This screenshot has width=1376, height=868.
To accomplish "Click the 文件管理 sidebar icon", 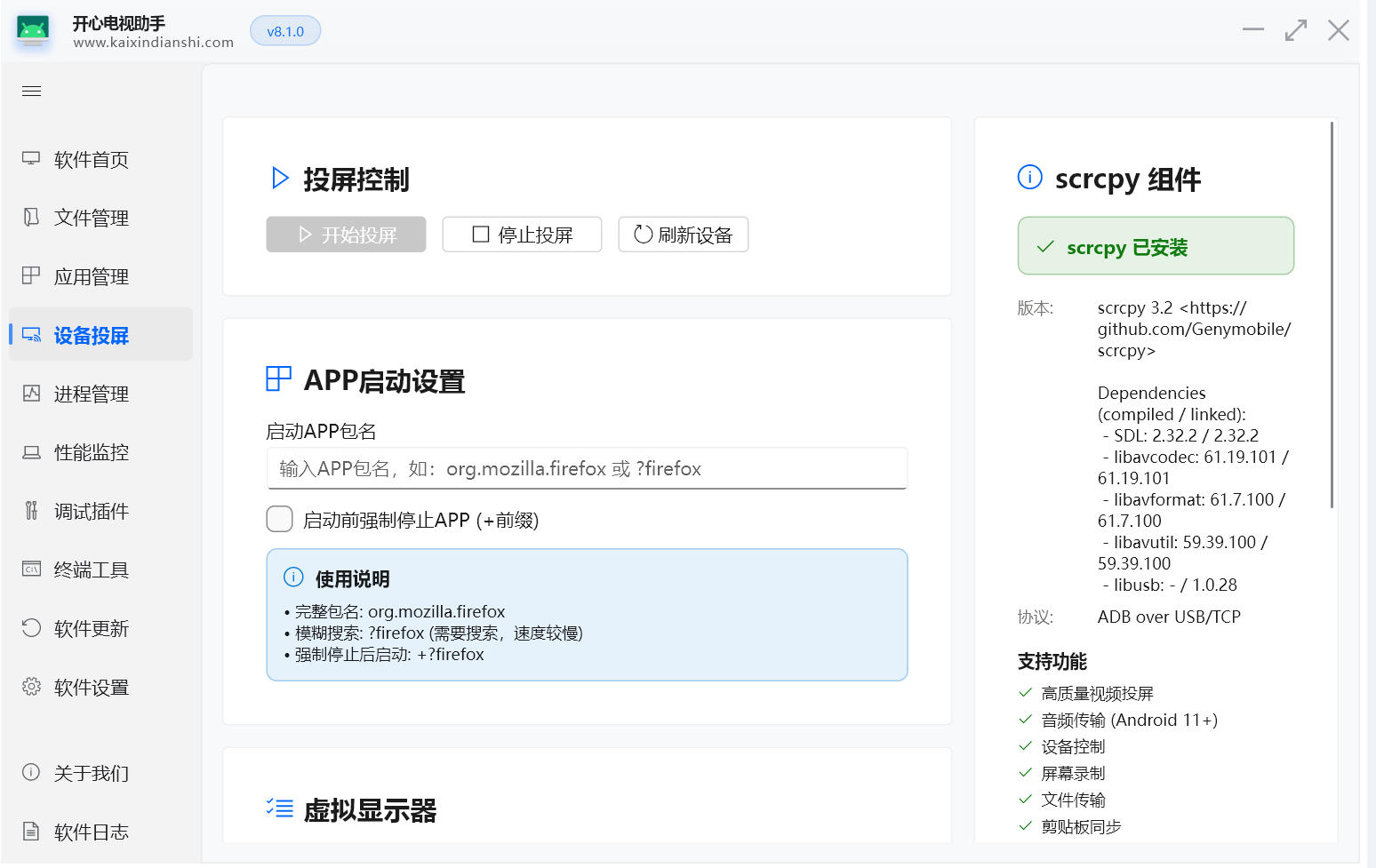I will click(31, 218).
